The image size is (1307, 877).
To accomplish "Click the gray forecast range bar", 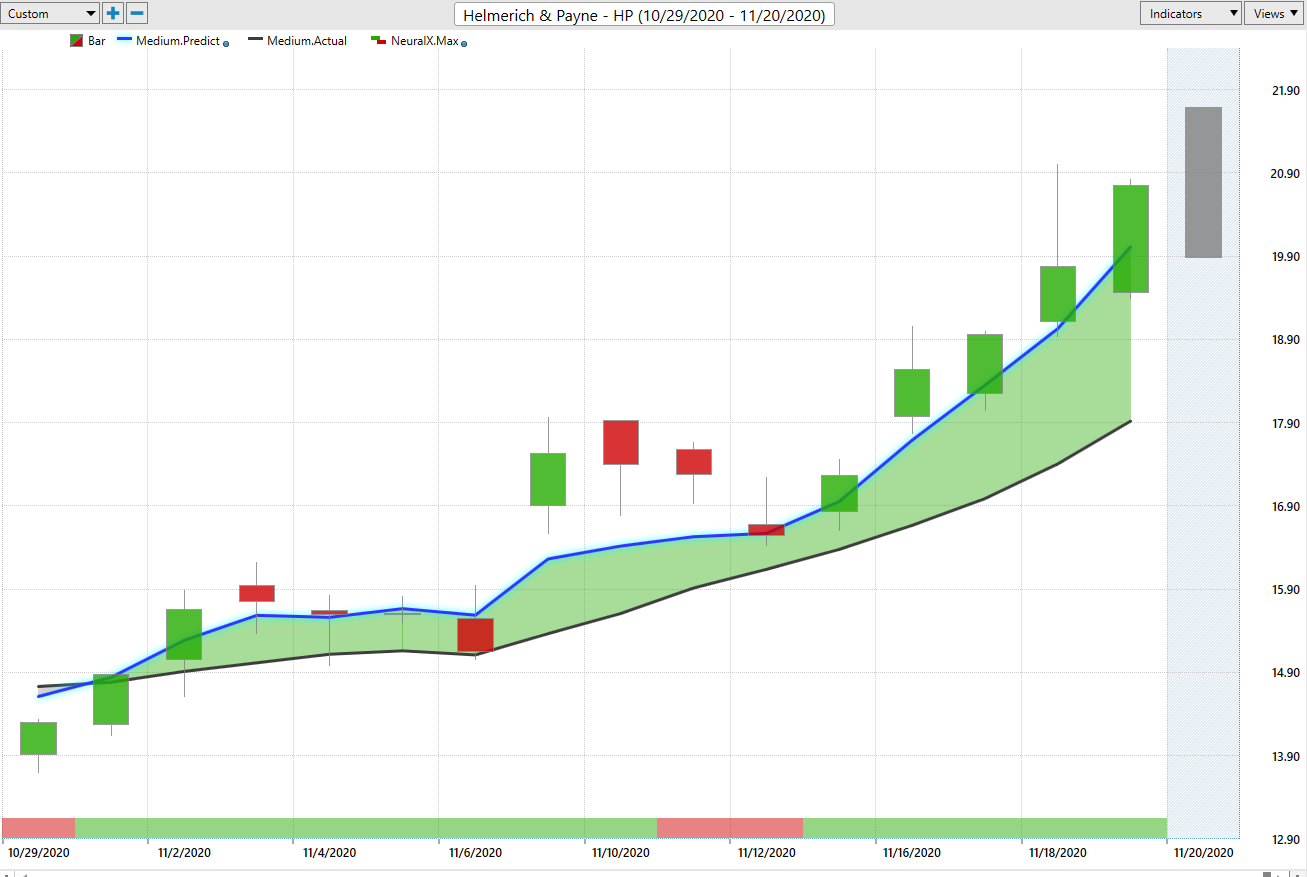I will (1203, 182).
